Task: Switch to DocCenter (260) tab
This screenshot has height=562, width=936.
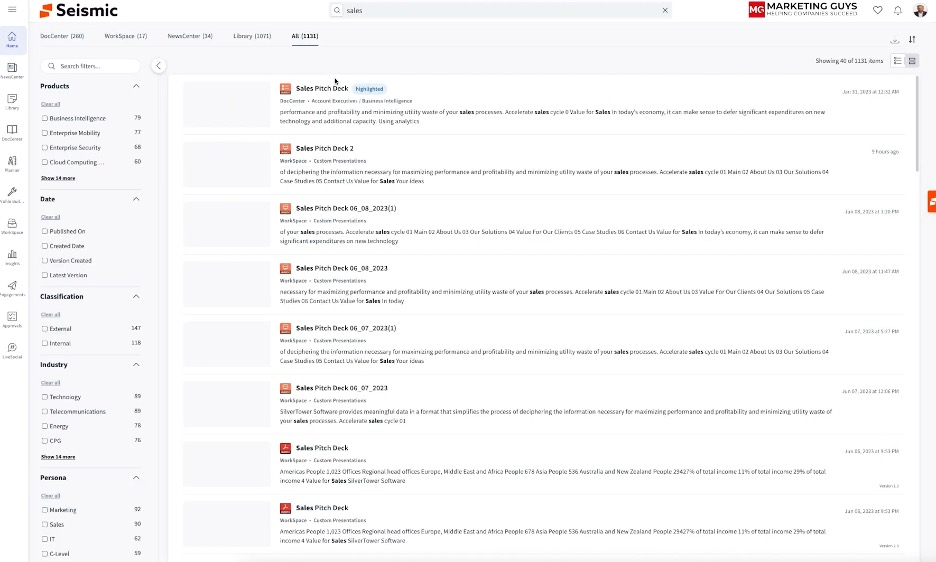Action: click(62, 36)
